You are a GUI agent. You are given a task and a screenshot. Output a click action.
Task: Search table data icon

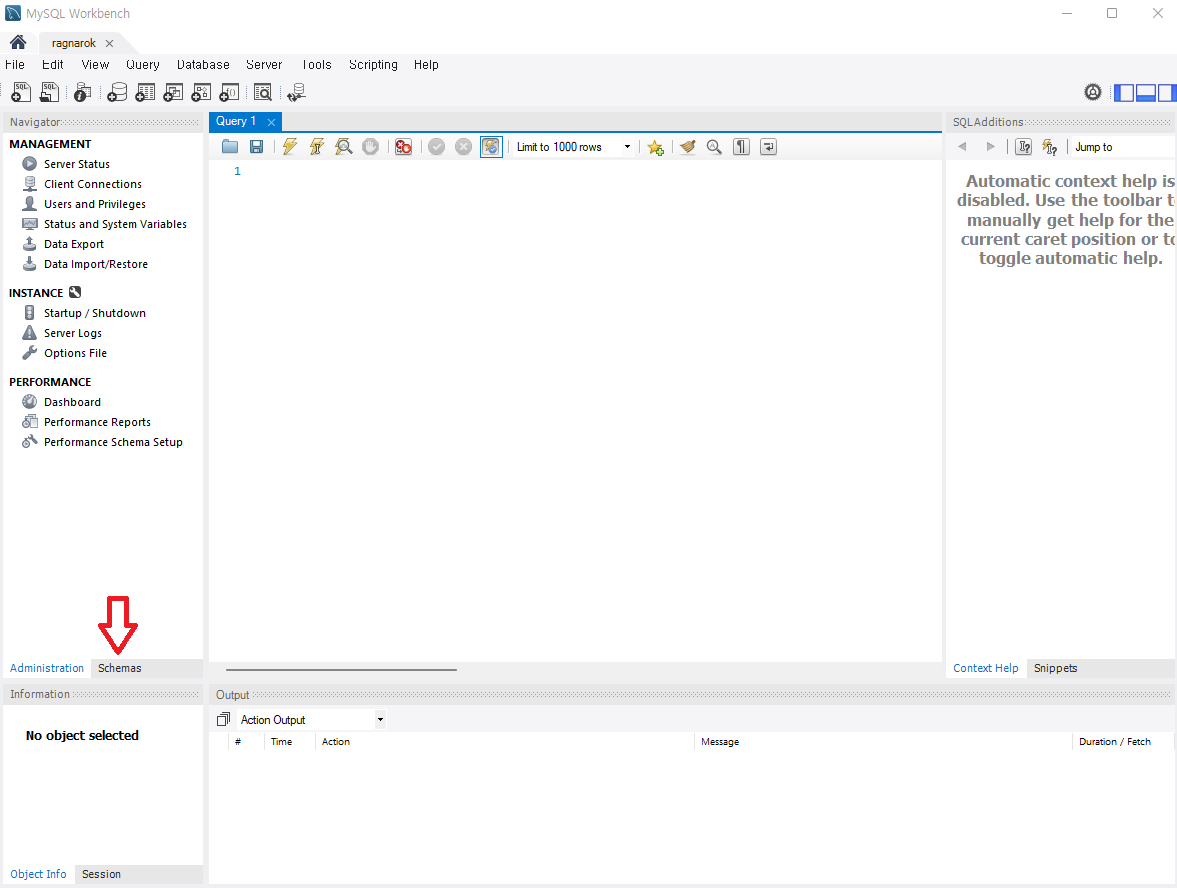(x=263, y=92)
